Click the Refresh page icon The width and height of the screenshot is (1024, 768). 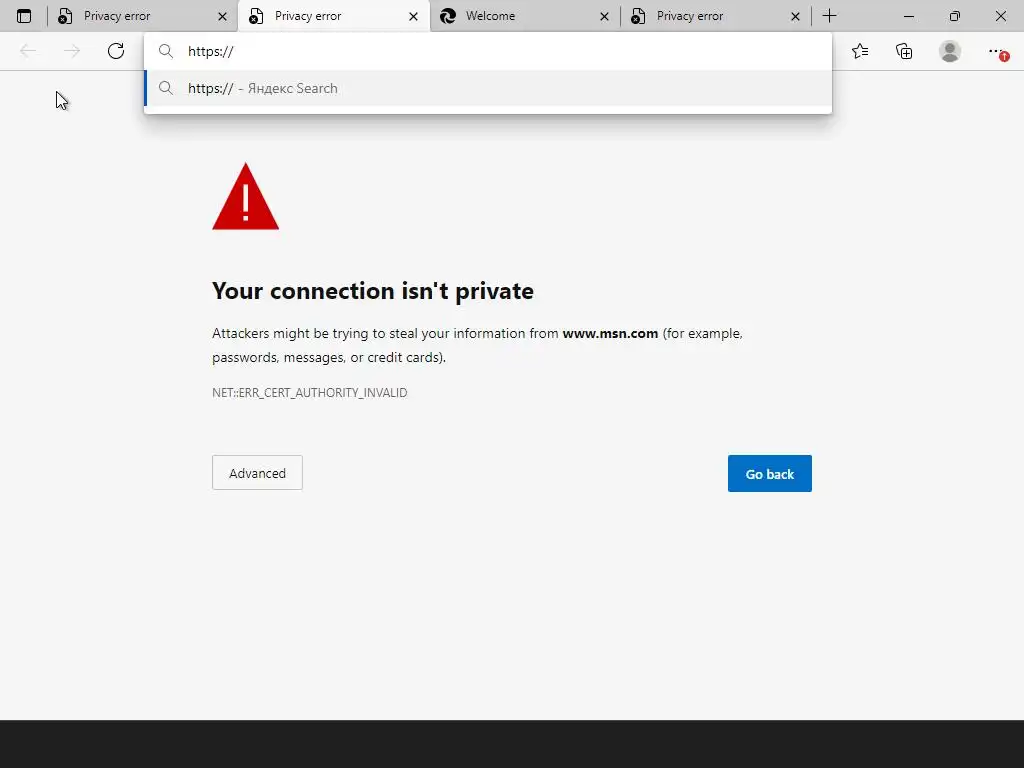click(116, 51)
